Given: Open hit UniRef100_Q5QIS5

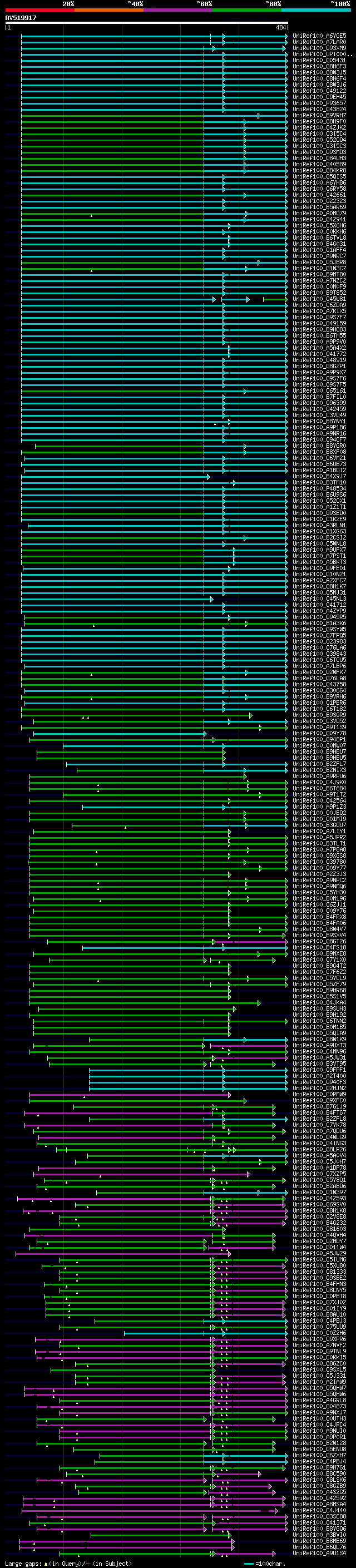Looking at the screenshot, I should 319,176.
